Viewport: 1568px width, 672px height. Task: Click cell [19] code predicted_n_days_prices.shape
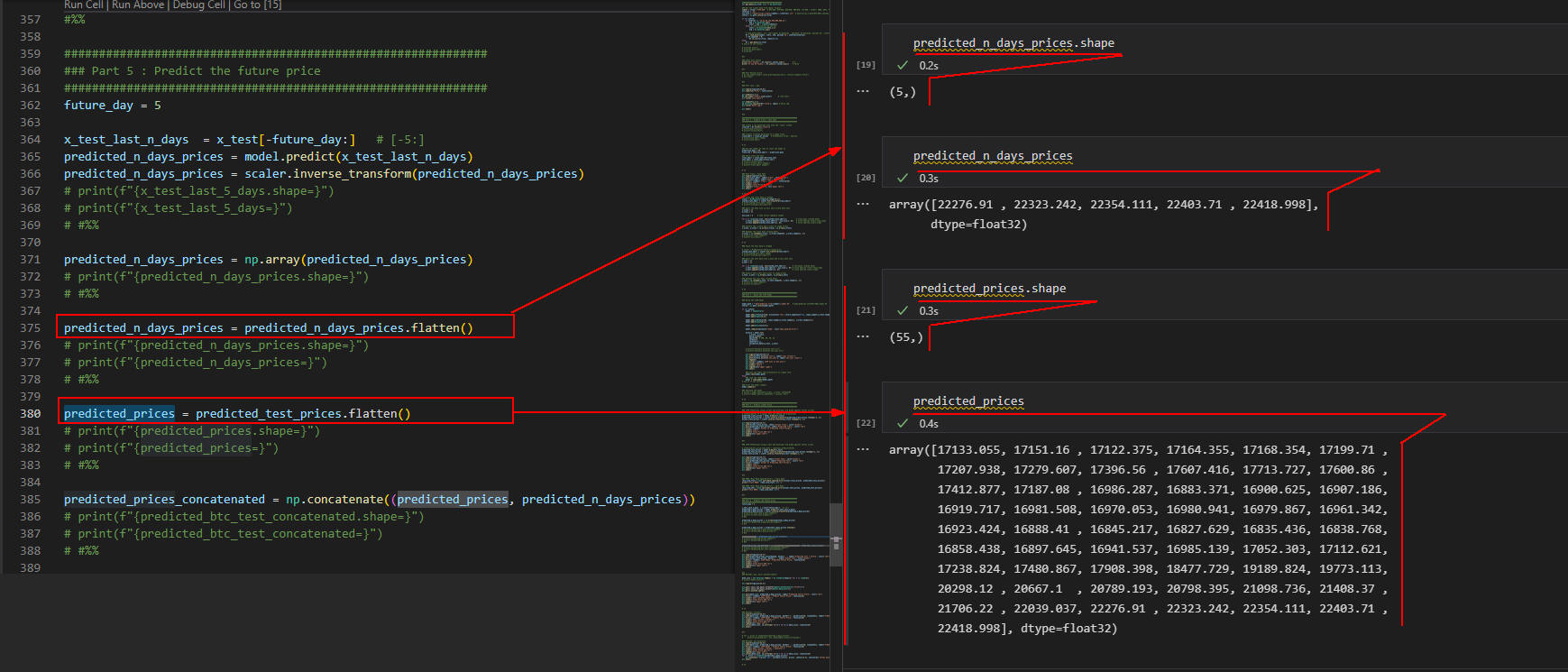[1013, 42]
